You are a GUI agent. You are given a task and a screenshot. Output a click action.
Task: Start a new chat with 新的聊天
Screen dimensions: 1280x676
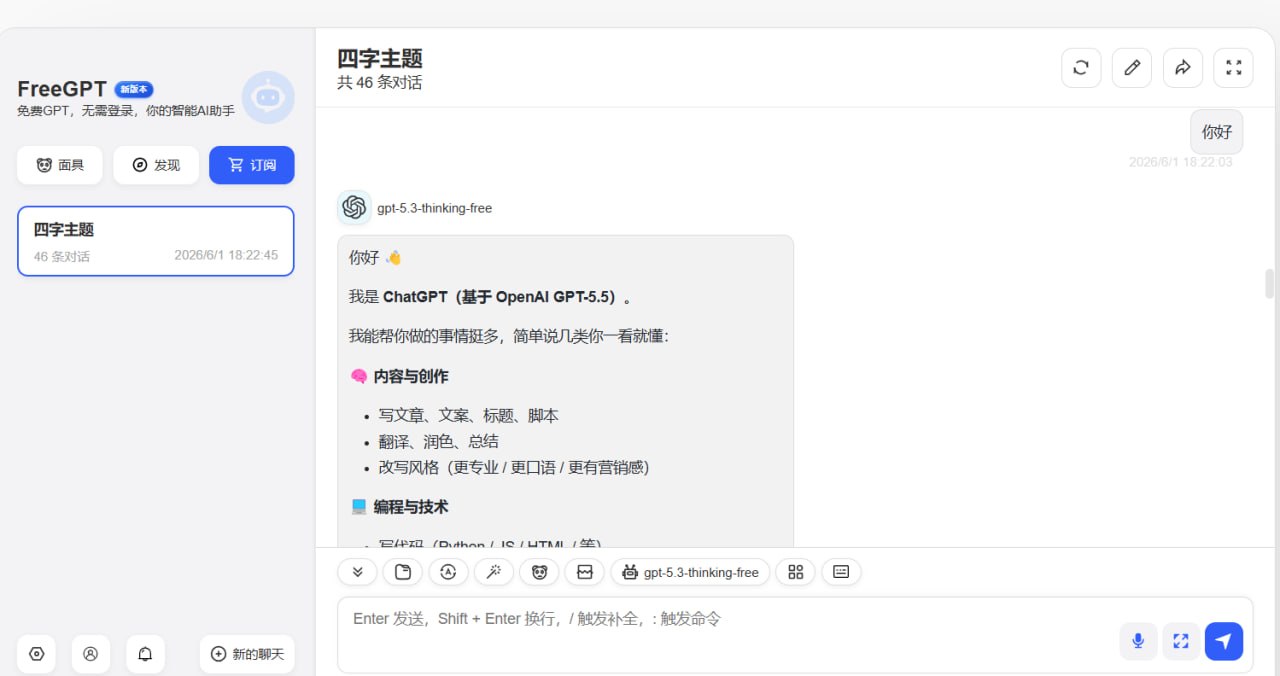(247, 654)
